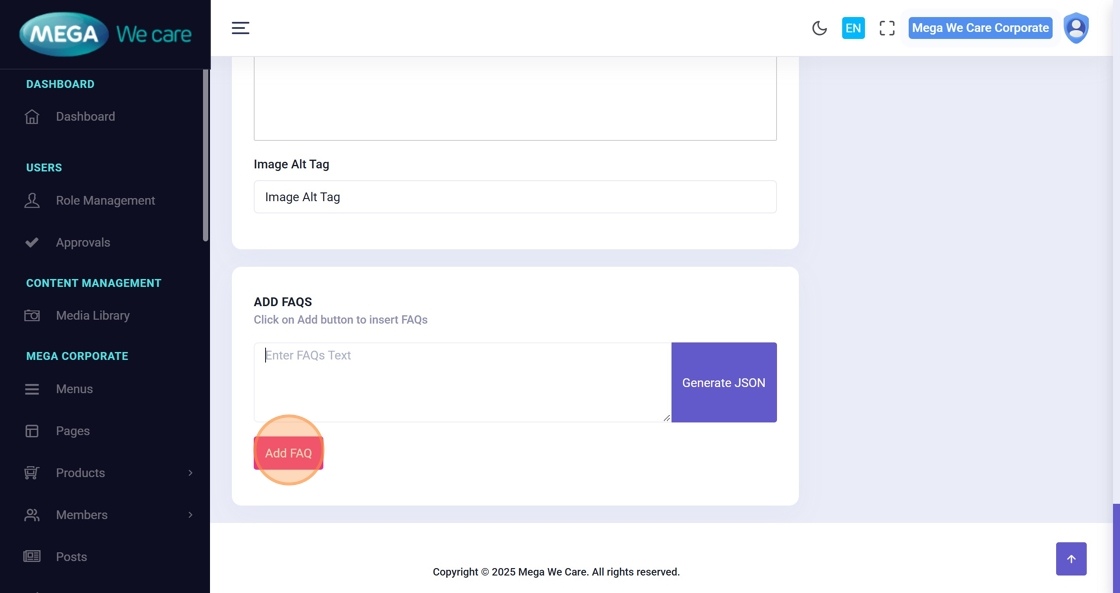Image resolution: width=1120 pixels, height=593 pixels.
Task: Open the user profile avatar
Action: (x=1076, y=28)
